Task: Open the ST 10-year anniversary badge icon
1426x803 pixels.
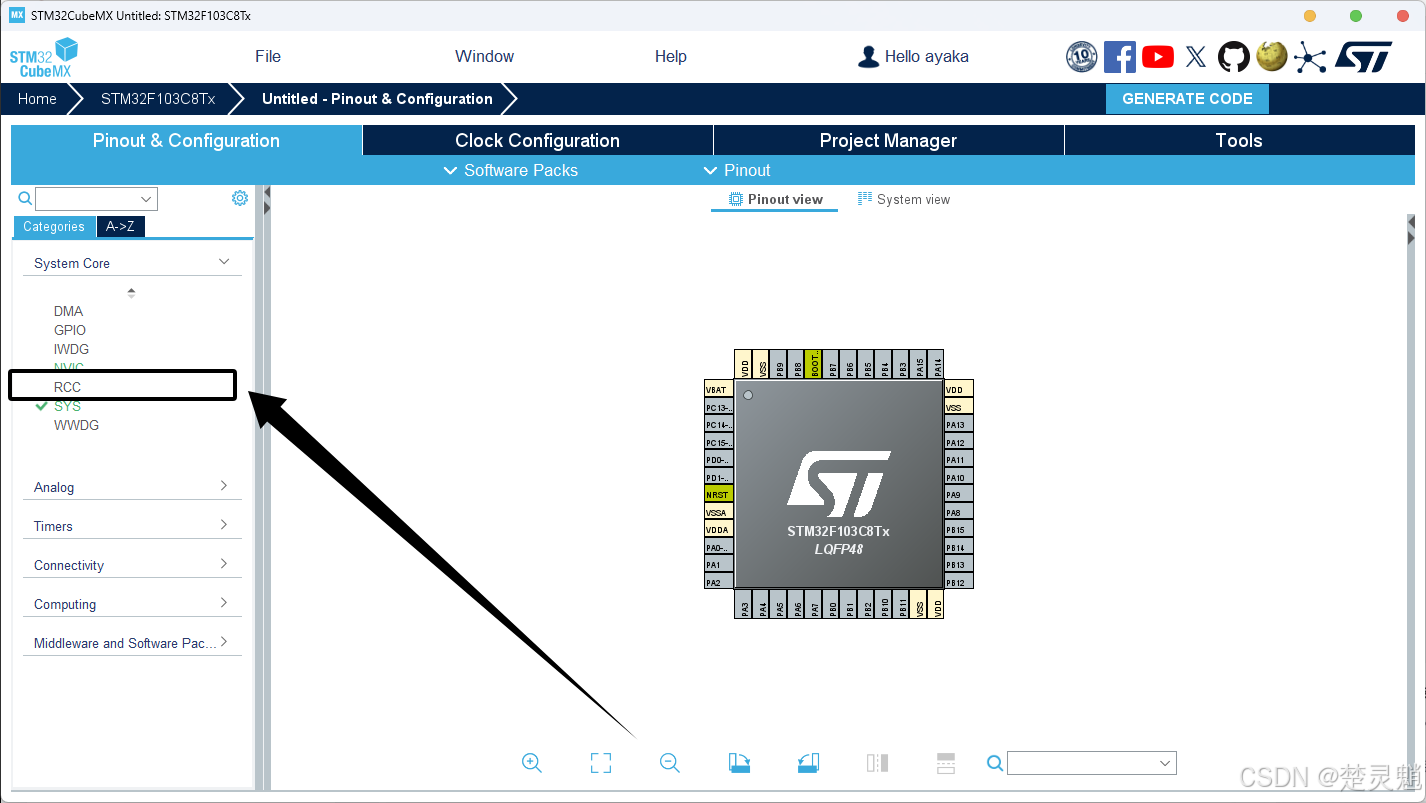Action: [x=1082, y=57]
